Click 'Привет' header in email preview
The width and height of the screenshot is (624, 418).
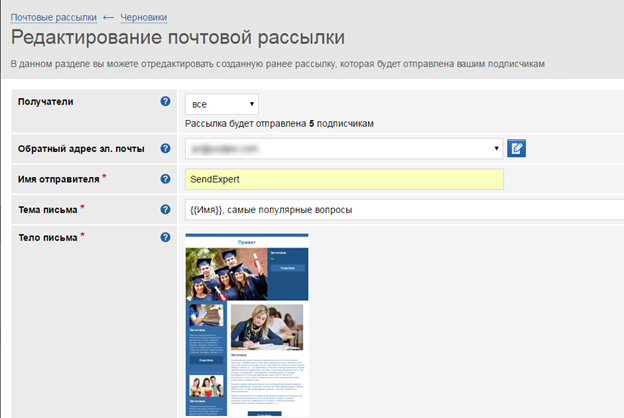(x=247, y=241)
